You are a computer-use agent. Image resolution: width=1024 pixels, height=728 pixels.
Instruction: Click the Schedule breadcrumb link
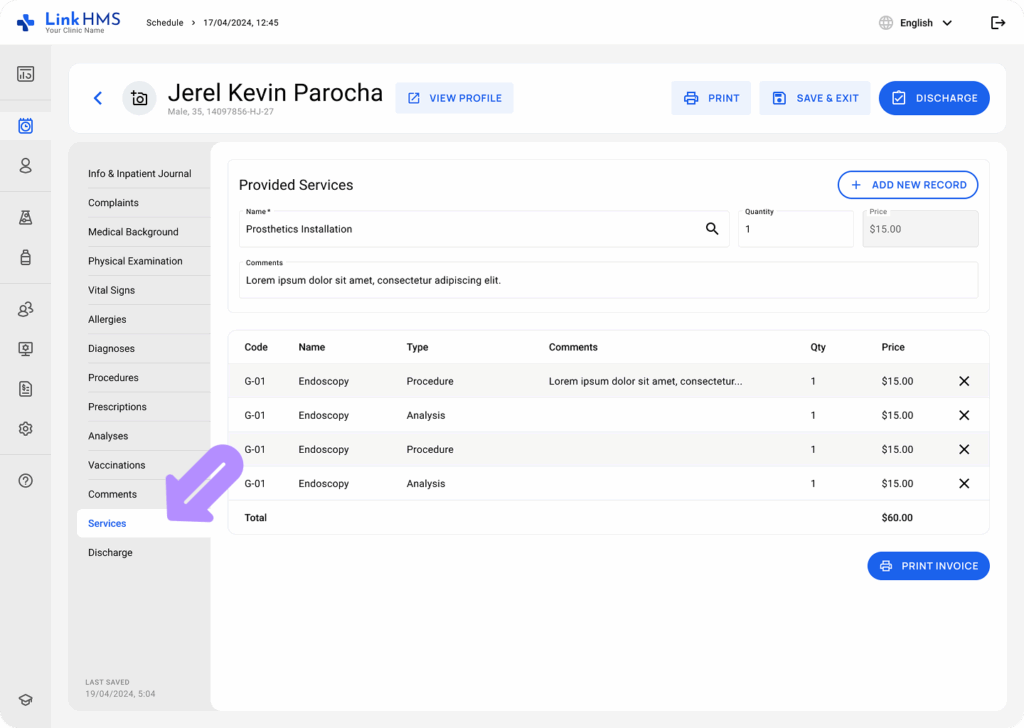point(165,23)
